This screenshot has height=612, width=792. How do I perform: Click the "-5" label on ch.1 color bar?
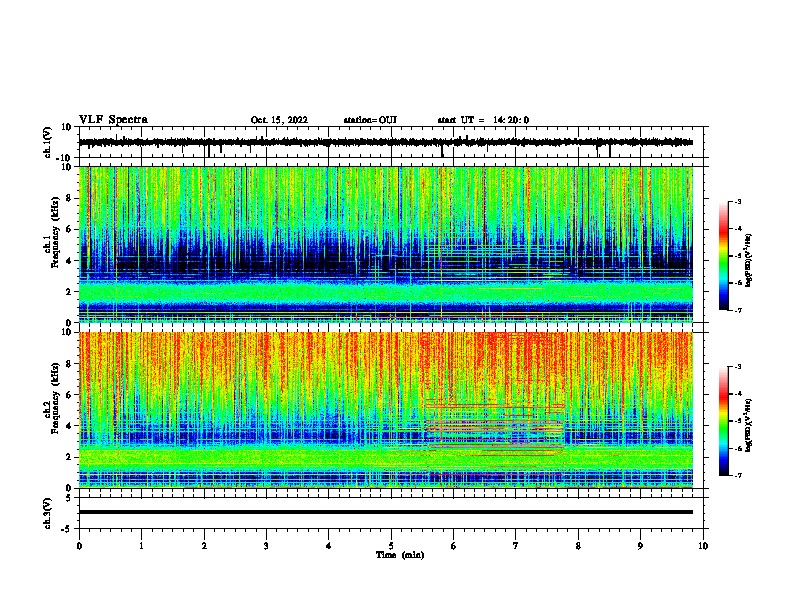pos(737,256)
